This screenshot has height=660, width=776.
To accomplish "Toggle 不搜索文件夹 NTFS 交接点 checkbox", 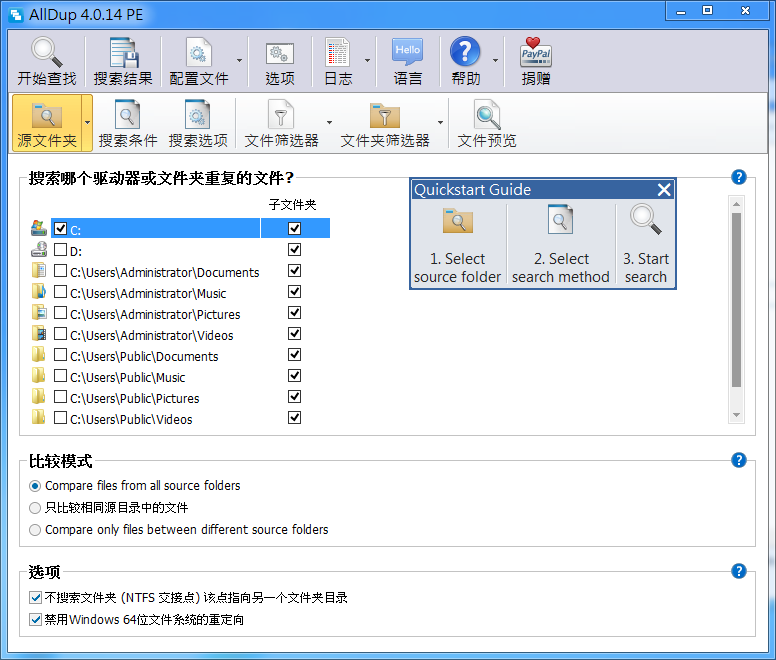I will [35, 598].
